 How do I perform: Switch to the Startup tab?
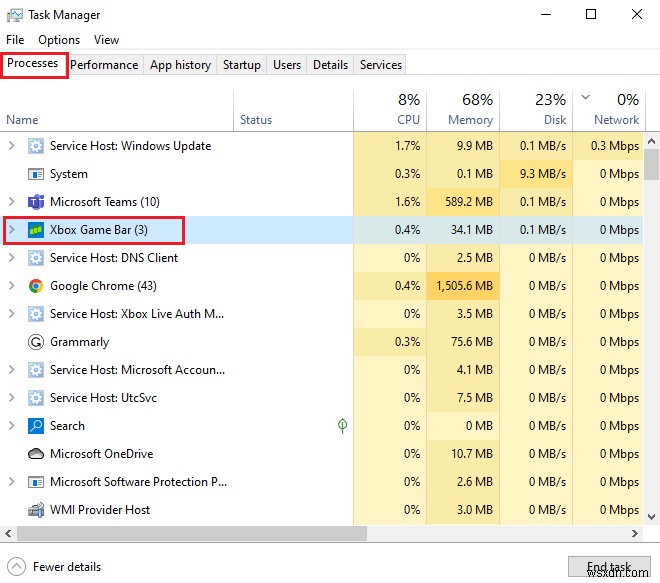(x=241, y=65)
